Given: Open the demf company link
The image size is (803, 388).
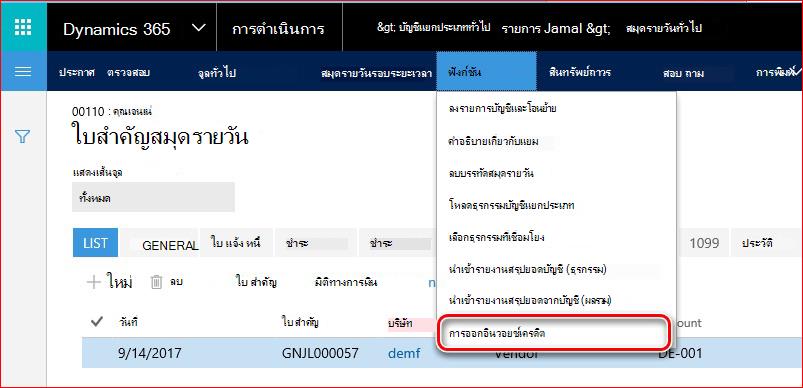Looking at the screenshot, I should [x=404, y=353].
